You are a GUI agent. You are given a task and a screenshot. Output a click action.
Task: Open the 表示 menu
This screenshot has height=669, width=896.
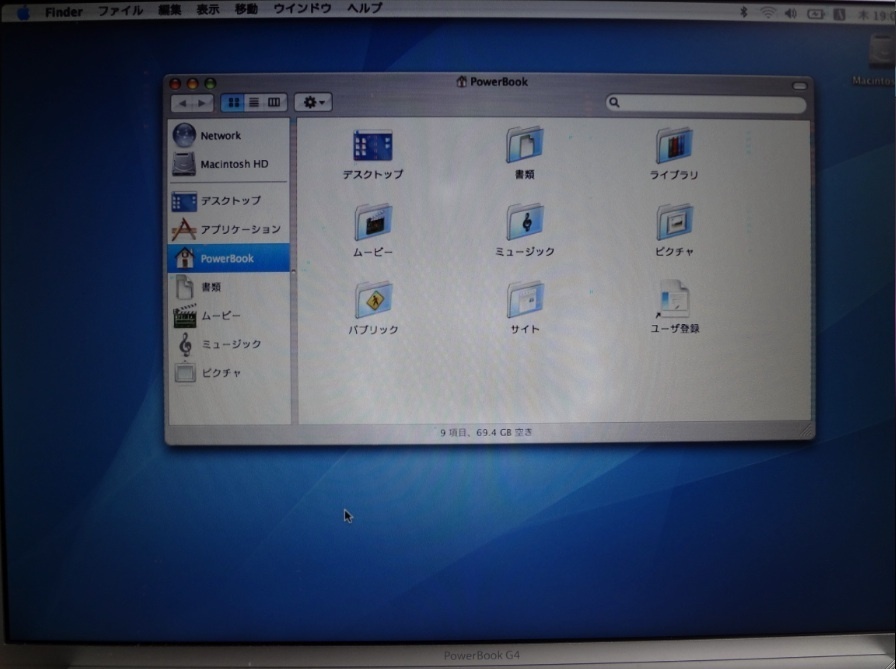click(208, 10)
